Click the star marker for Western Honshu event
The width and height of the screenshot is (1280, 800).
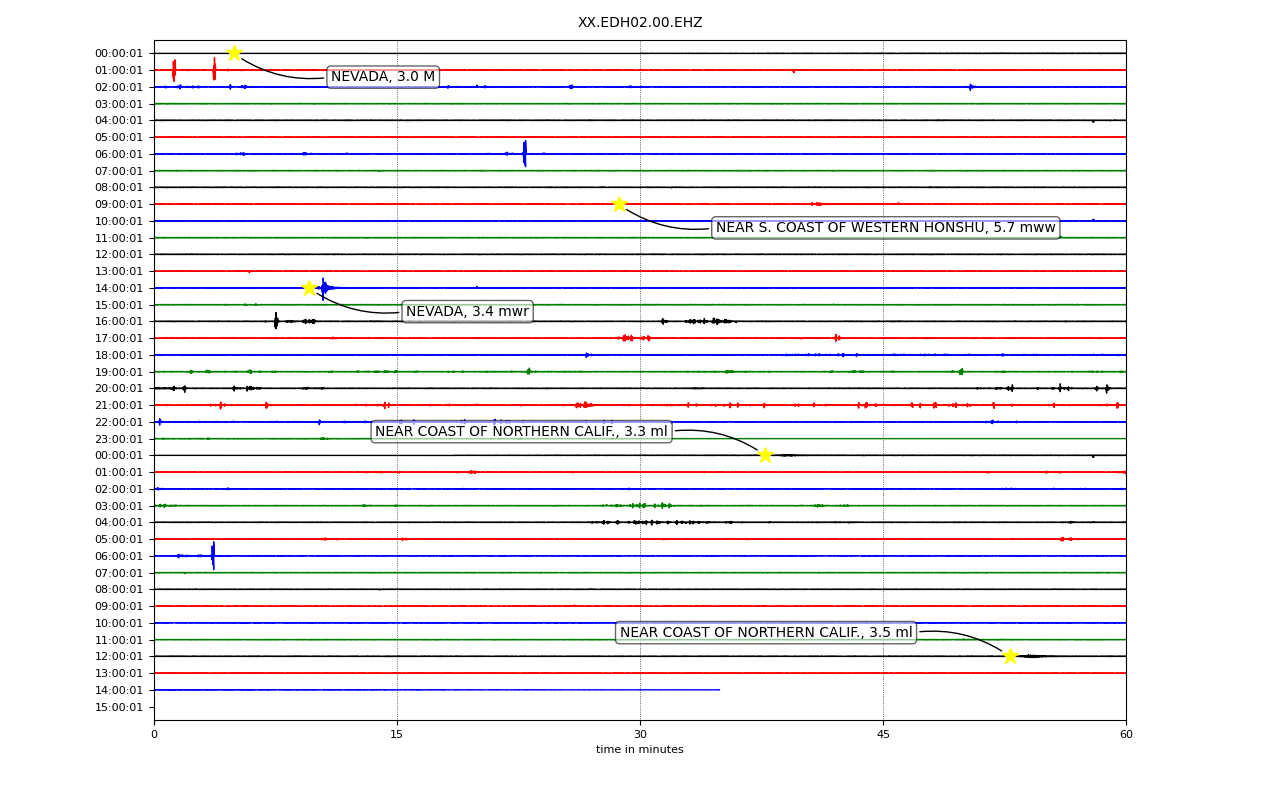tap(619, 204)
